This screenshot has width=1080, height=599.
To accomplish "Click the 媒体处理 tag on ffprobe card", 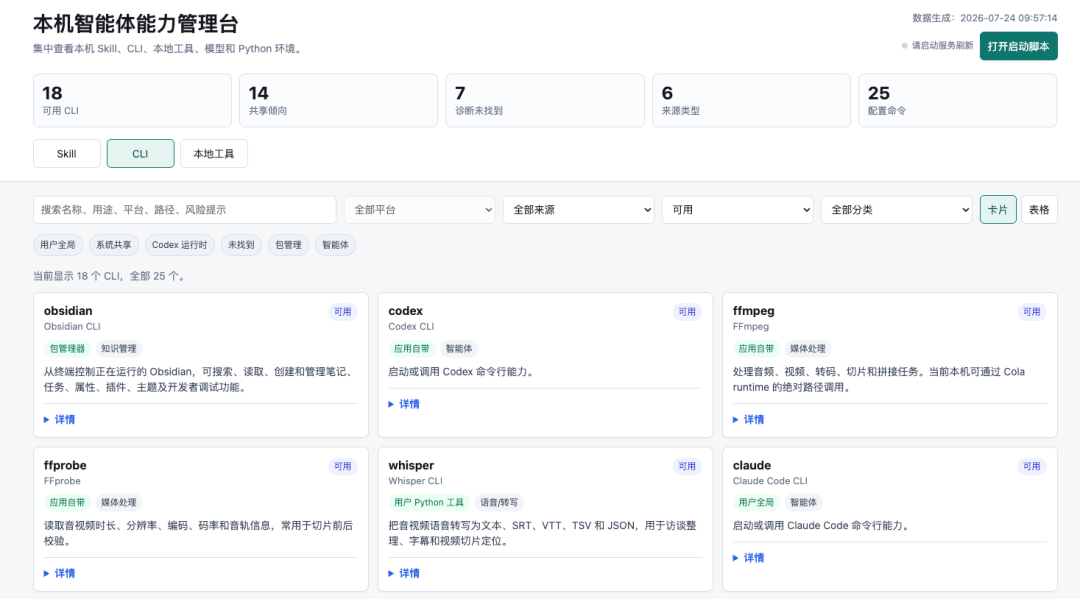I will point(118,503).
